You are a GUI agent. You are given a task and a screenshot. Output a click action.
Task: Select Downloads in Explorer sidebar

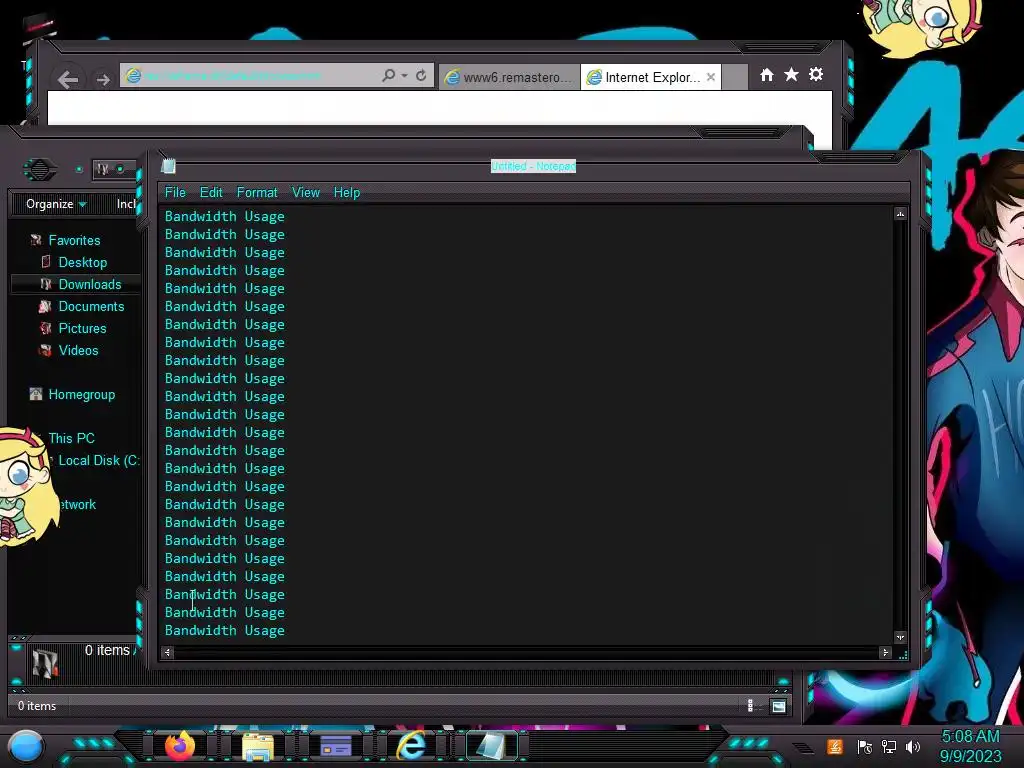point(90,285)
